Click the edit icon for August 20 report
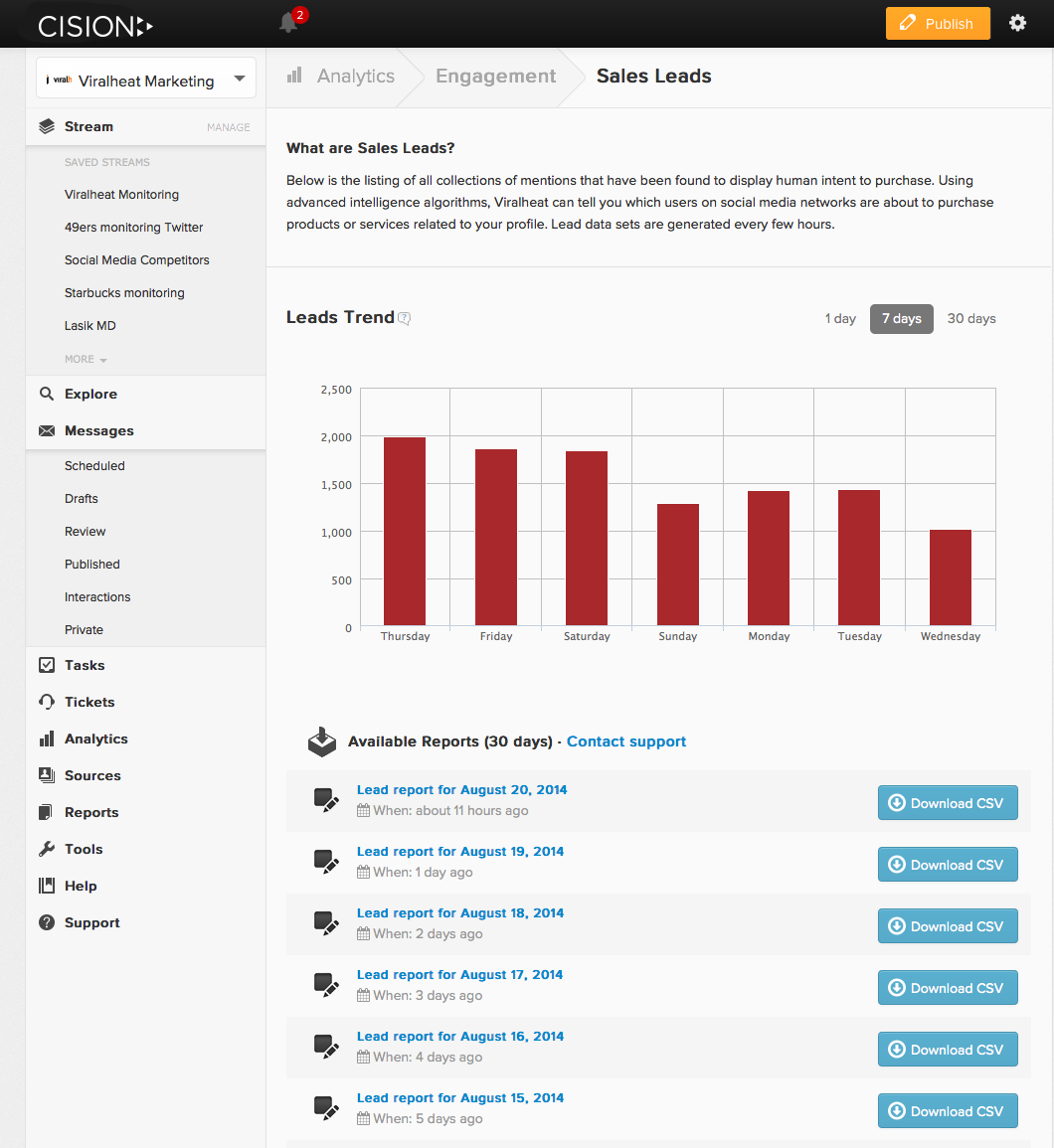 pos(326,799)
